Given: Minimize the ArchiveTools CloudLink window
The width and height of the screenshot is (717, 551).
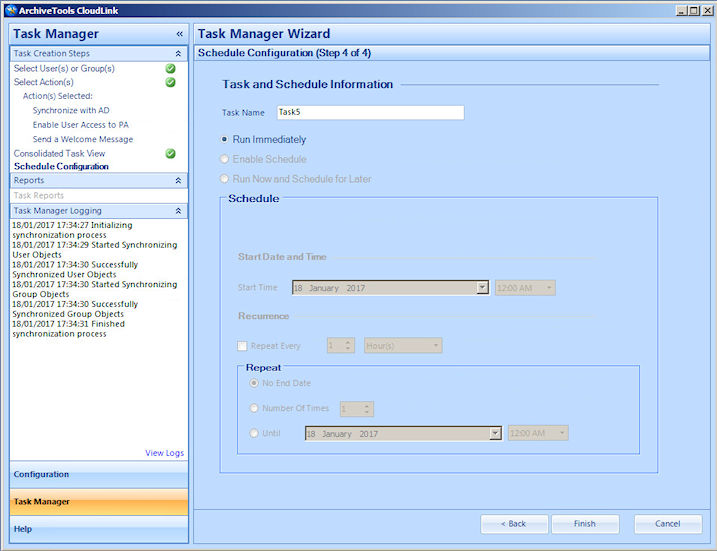Looking at the screenshot, I should pyautogui.click(x=682, y=11).
